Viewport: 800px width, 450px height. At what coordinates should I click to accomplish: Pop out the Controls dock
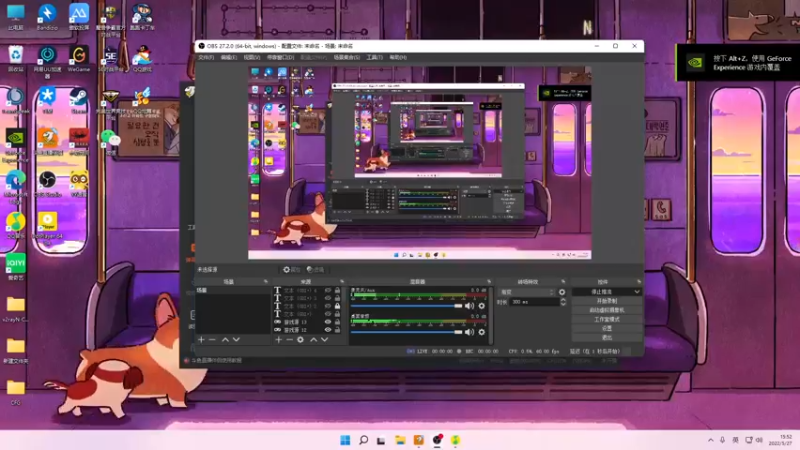point(639,282)
